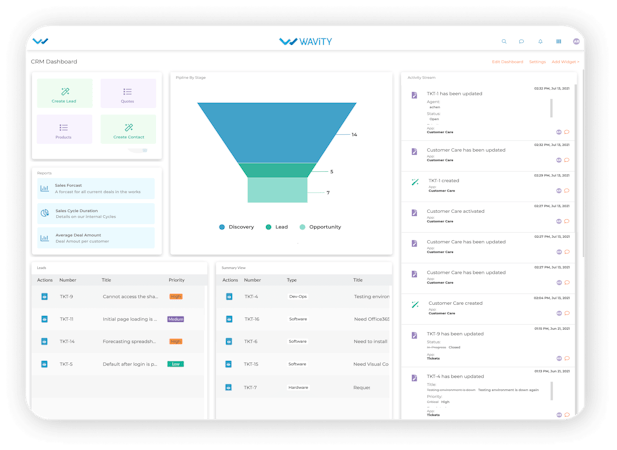Image resolution: width=617 pixels, height=450 pixels.
Task: Open action icon for TKT-6 summary row
Action: click(x=229, y=341)
